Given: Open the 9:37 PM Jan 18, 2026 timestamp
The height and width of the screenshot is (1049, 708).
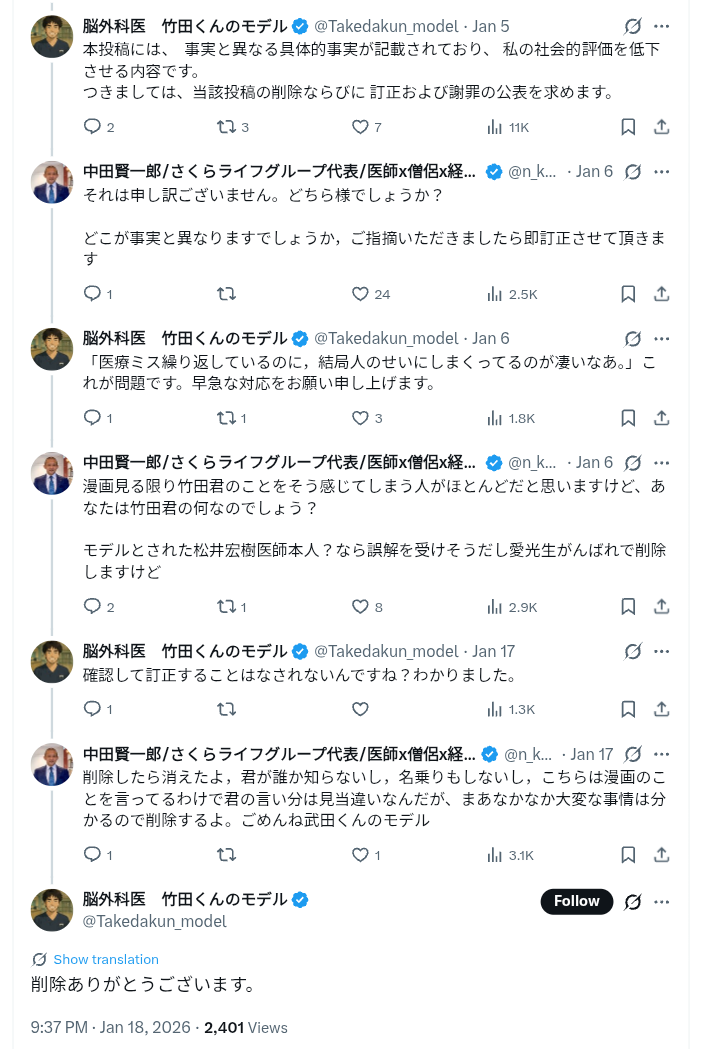Looking at the screenshot, I should click(x=110, y=1027).
